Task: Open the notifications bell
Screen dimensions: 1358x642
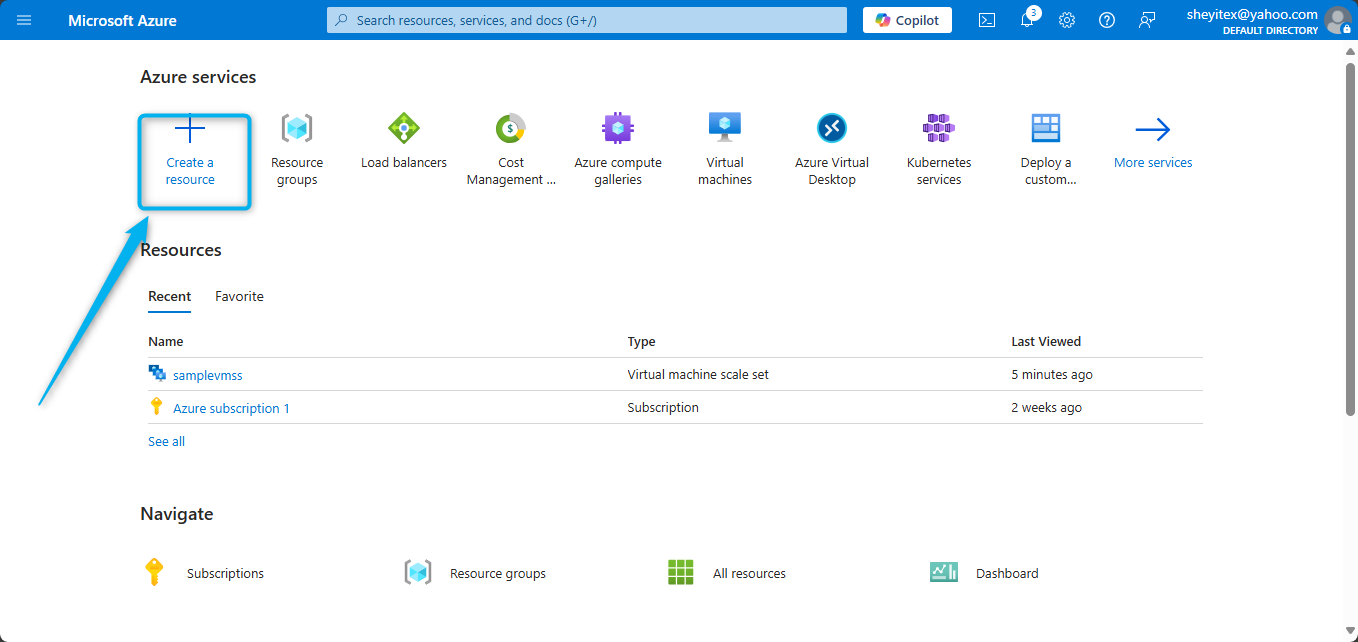Action: [x=1027, y=20]
